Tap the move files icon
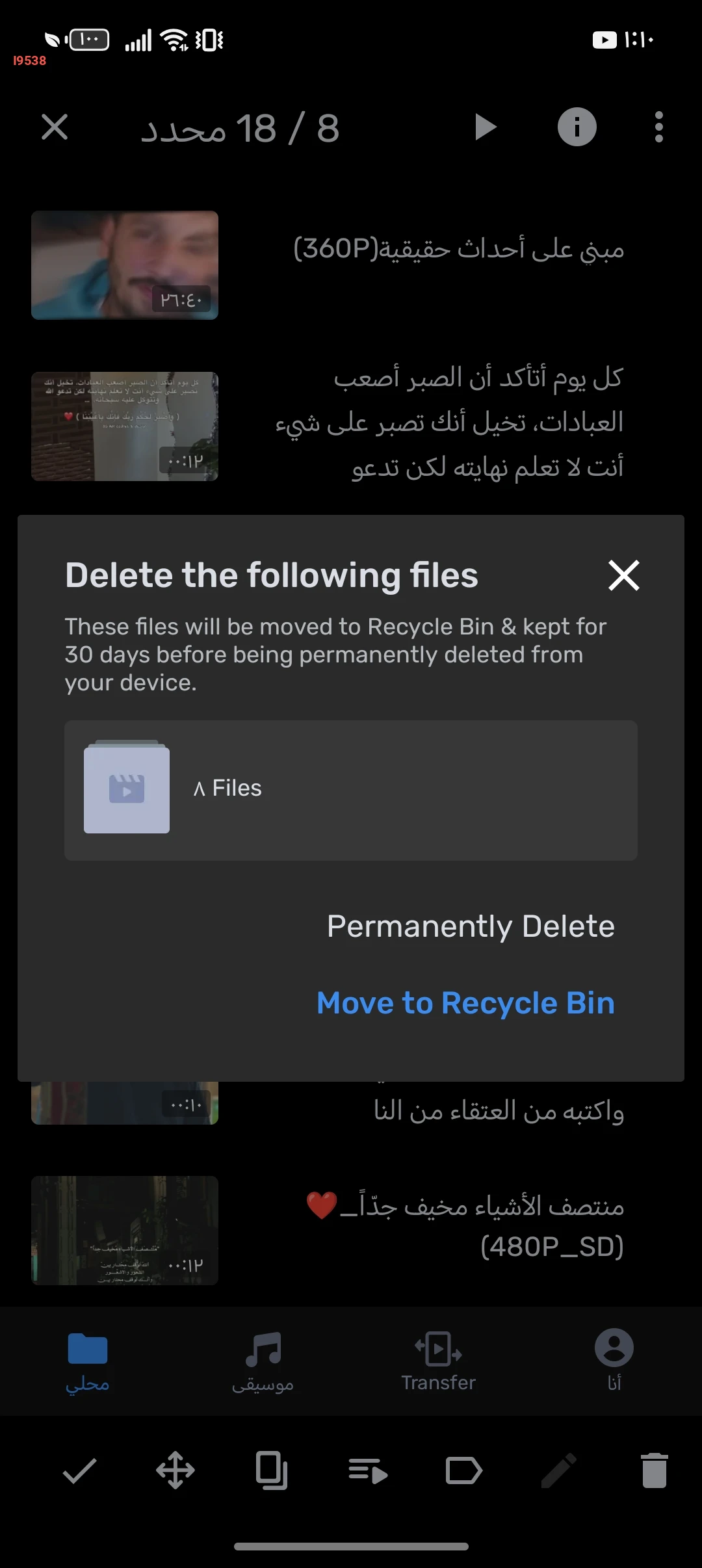This screenshot has height=1568, width=702. click(175, 1470)
